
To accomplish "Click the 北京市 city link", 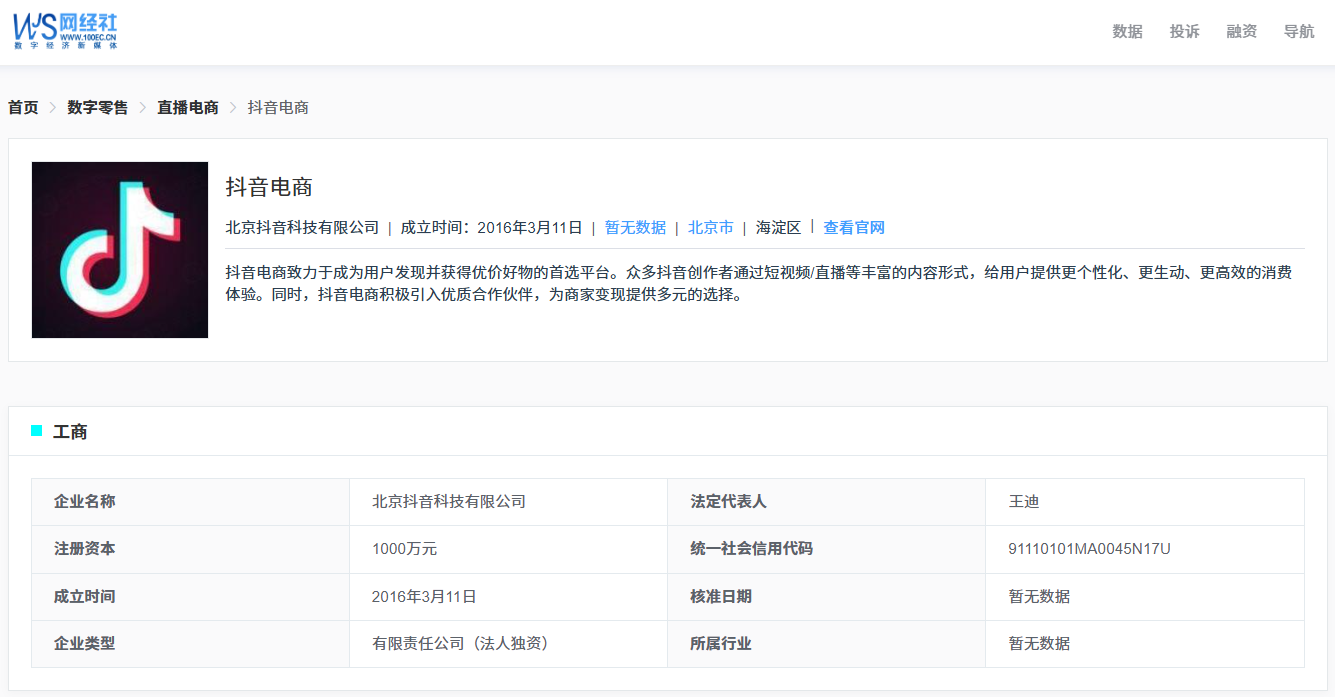I will point(710,227).
